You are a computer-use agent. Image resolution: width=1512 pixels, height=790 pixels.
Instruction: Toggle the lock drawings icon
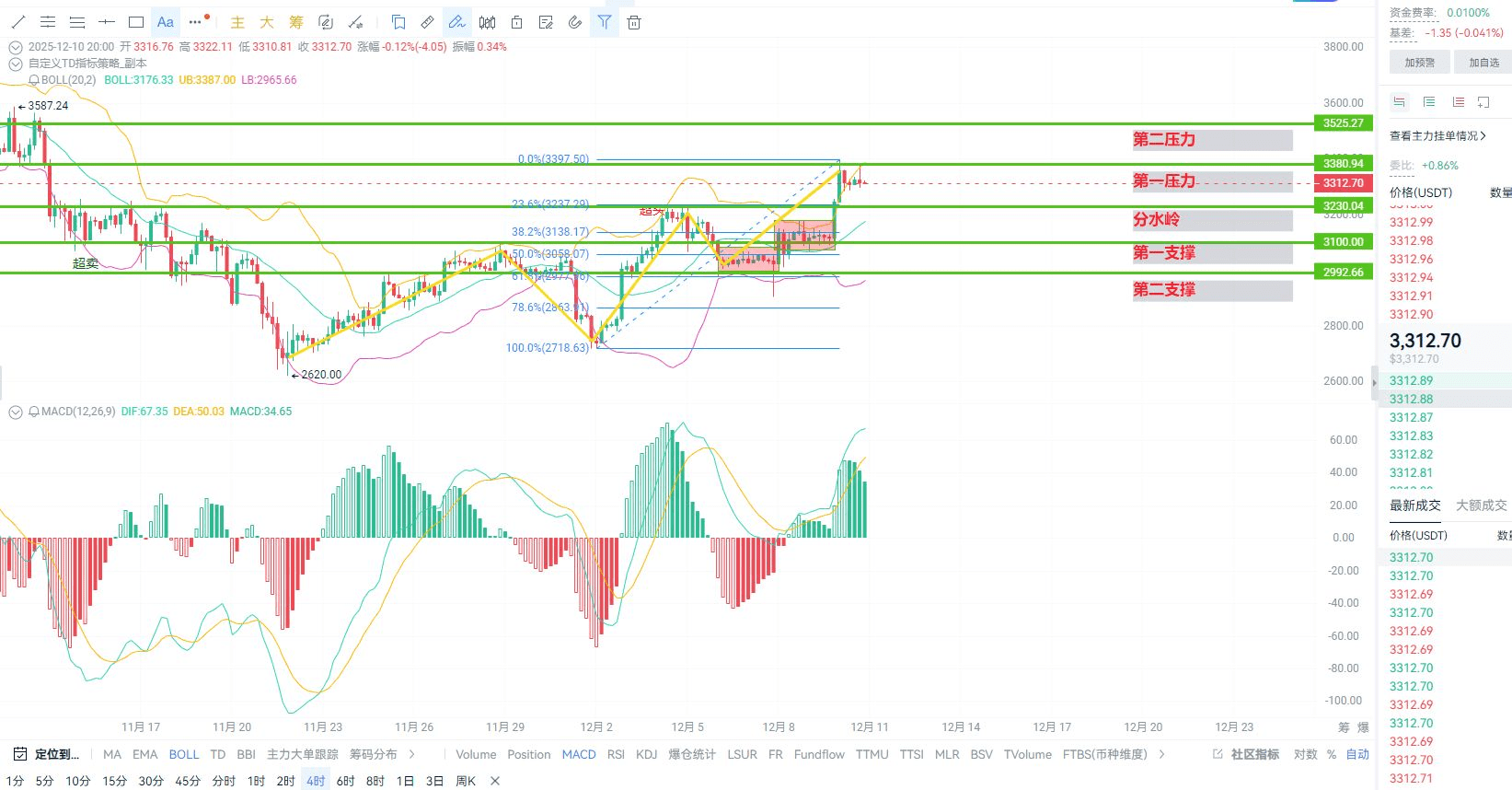click(516, 22)
